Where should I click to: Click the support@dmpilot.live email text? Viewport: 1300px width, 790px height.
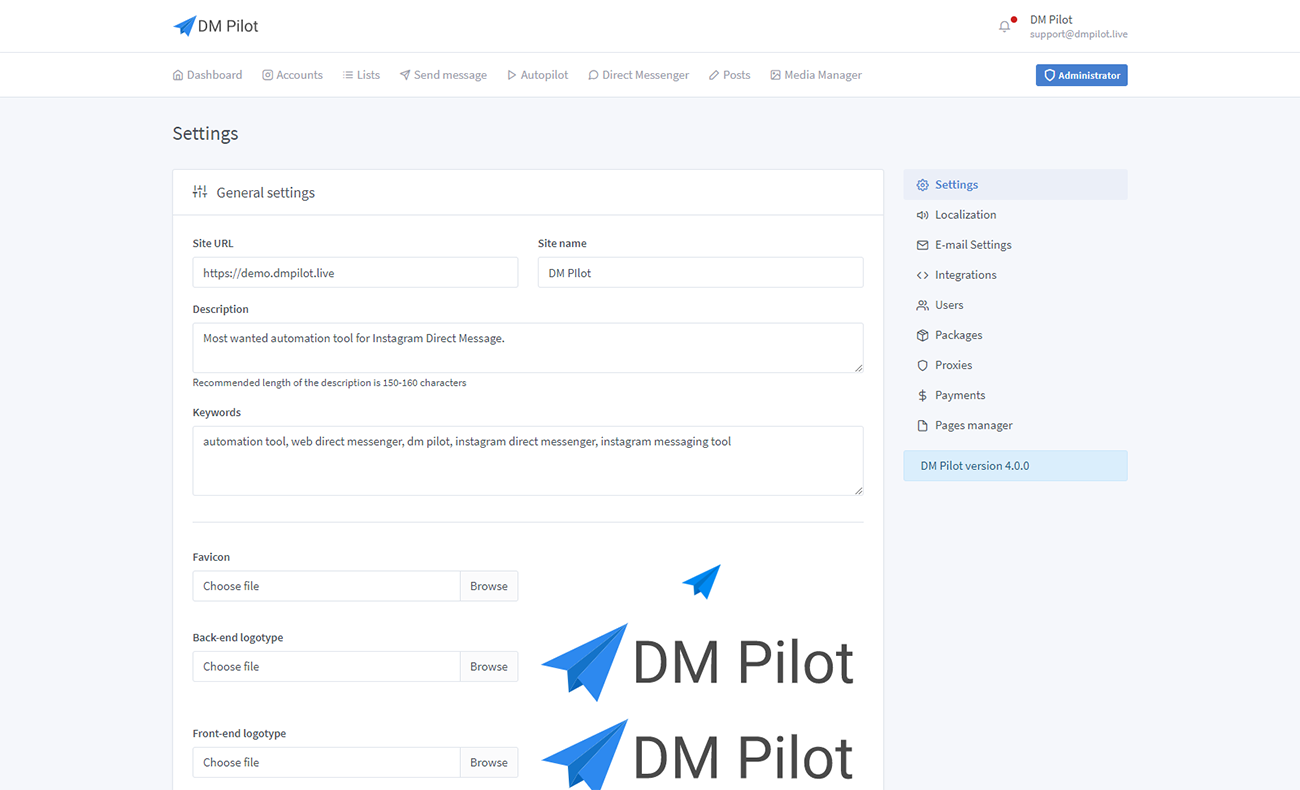click(1079, 34)
